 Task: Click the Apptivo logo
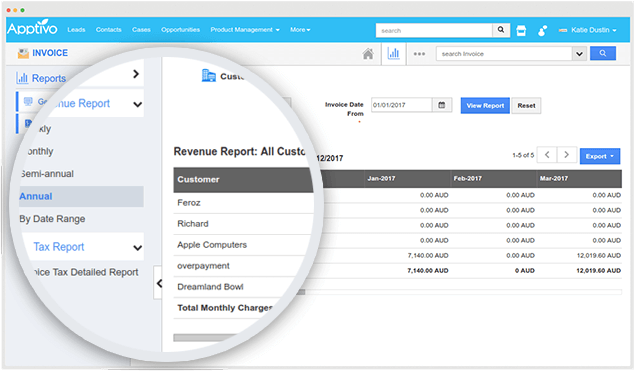(x=32, y=28)
